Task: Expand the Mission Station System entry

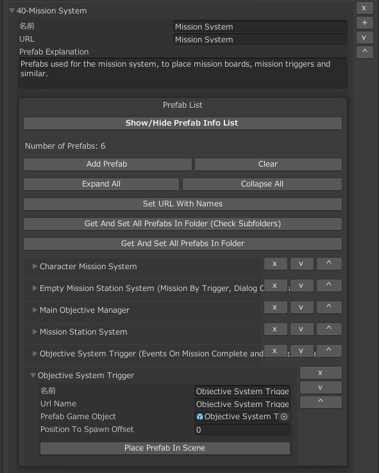Action: 35,332
